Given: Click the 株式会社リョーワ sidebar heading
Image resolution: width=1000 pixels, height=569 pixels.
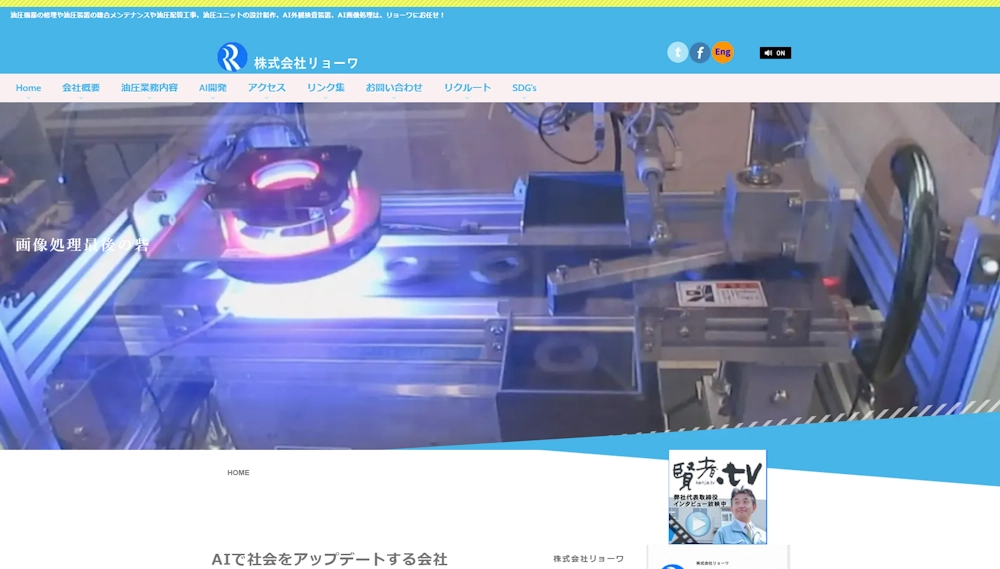Looking at the screenshot, I should click(588, 559).
